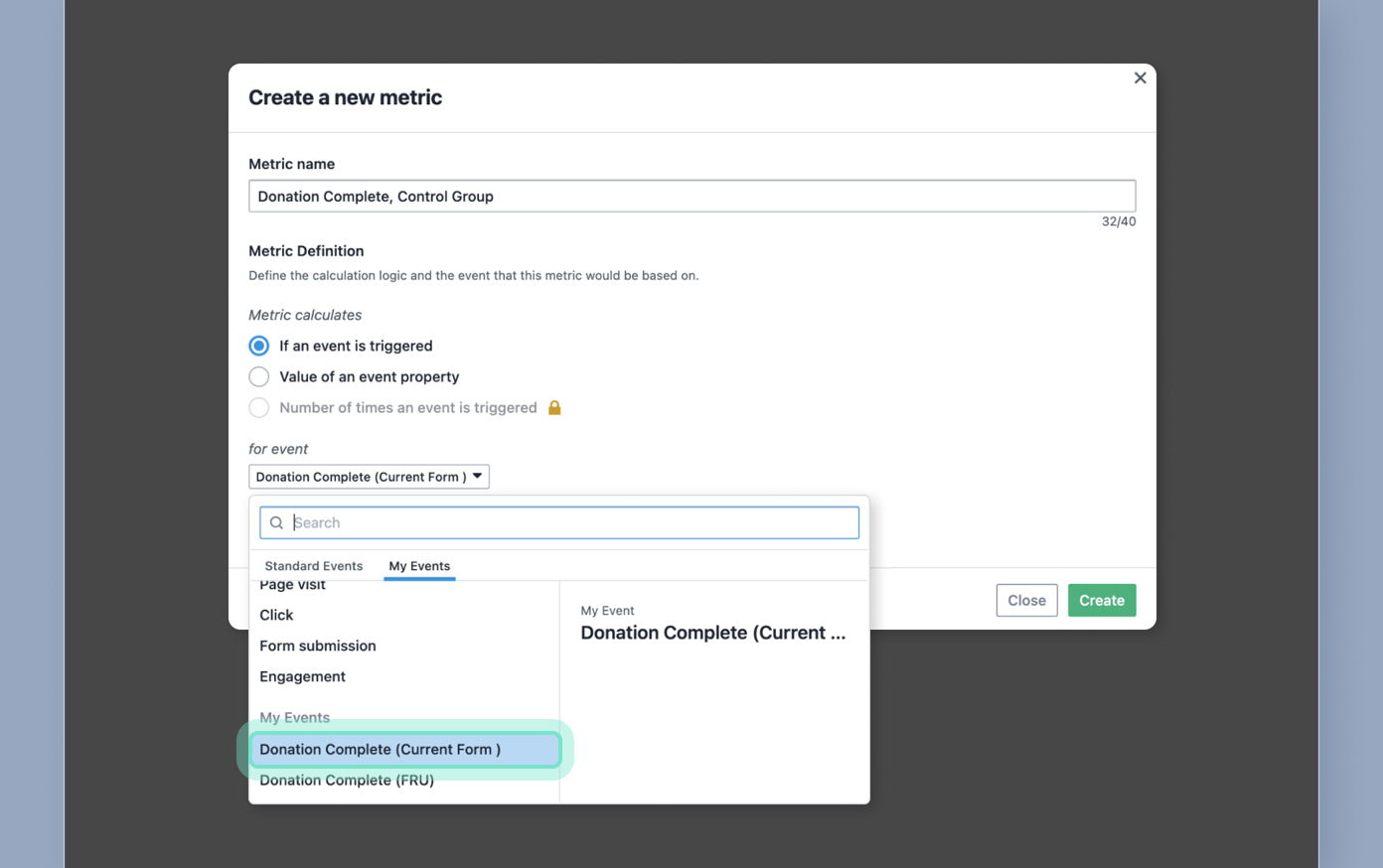Select the 'Engagement' event option

(x=302, y=676)
